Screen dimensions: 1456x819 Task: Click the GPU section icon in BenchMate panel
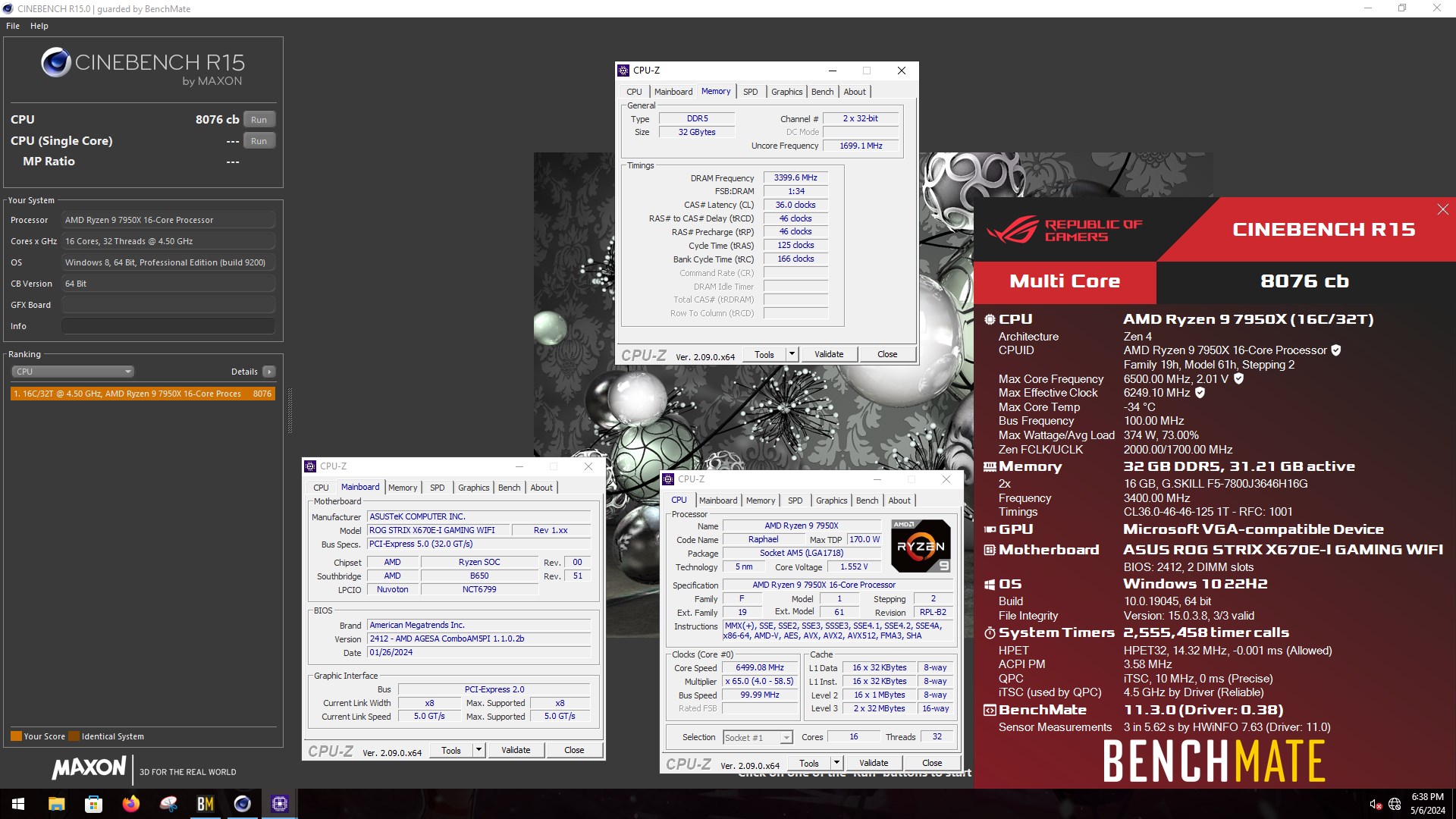point(990,529)
